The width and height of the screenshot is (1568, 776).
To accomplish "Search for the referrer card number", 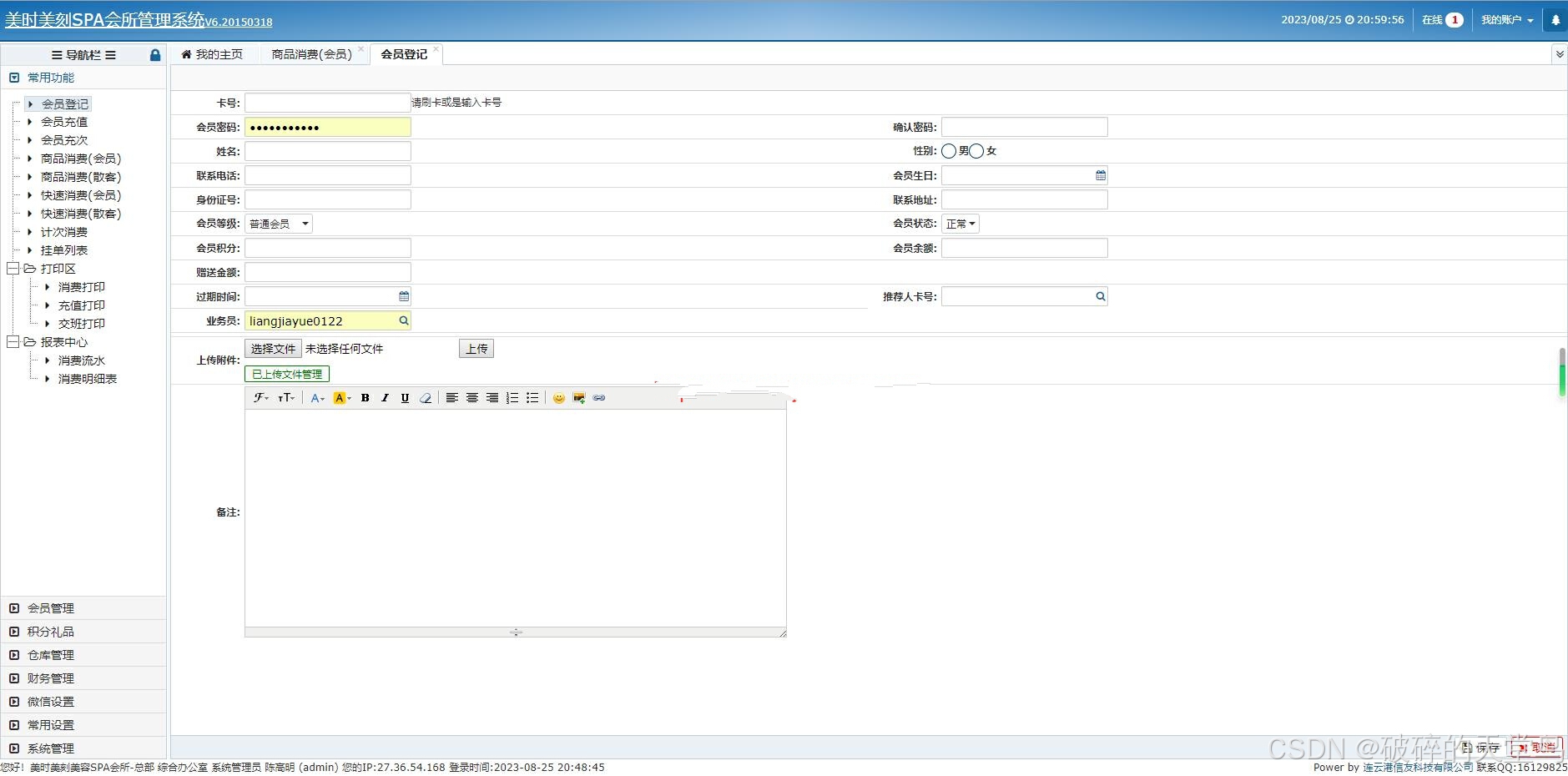I will [1101, 296].
